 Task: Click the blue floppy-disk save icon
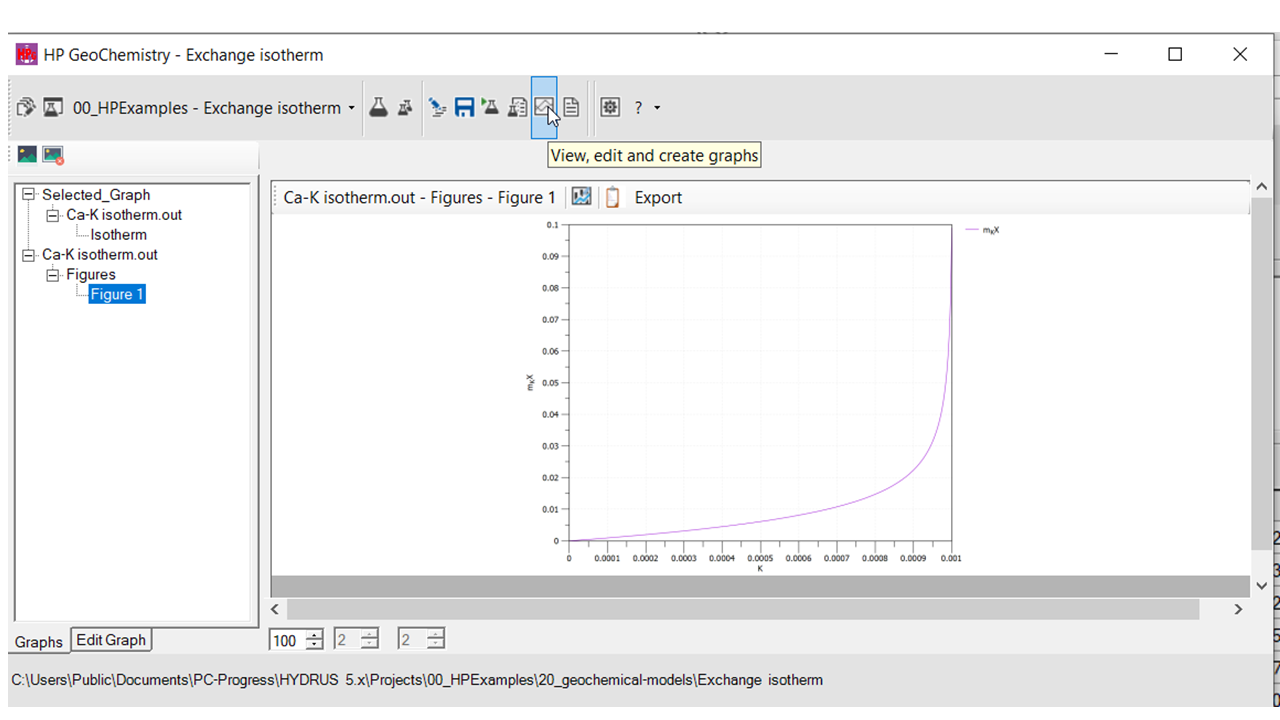point(464,107)
